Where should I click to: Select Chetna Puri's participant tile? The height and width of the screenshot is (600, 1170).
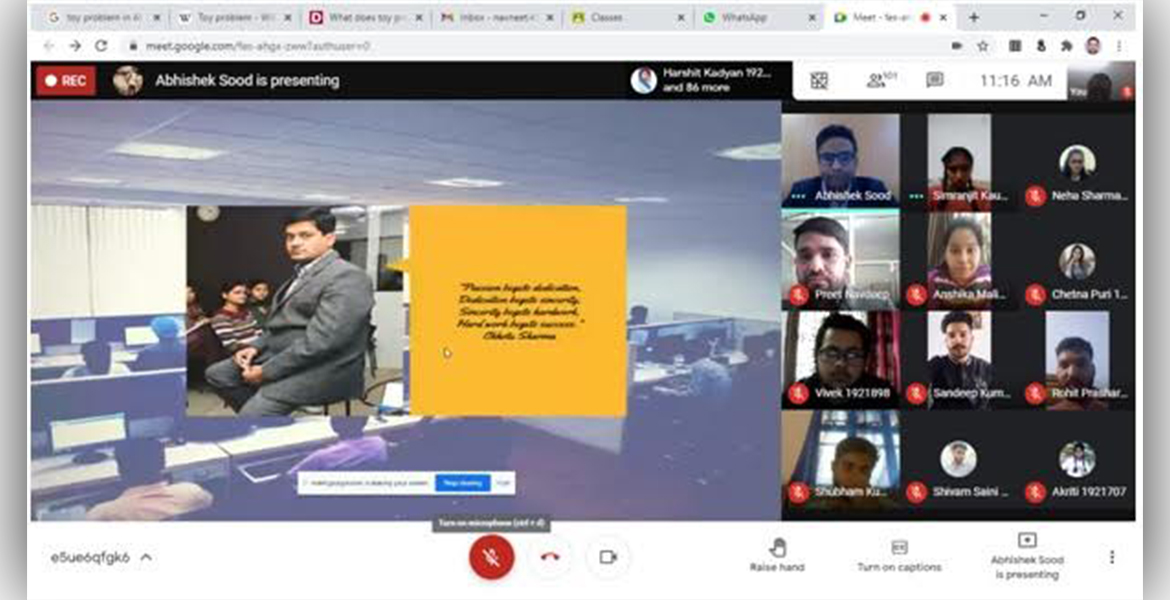[x=1077, y=260]
